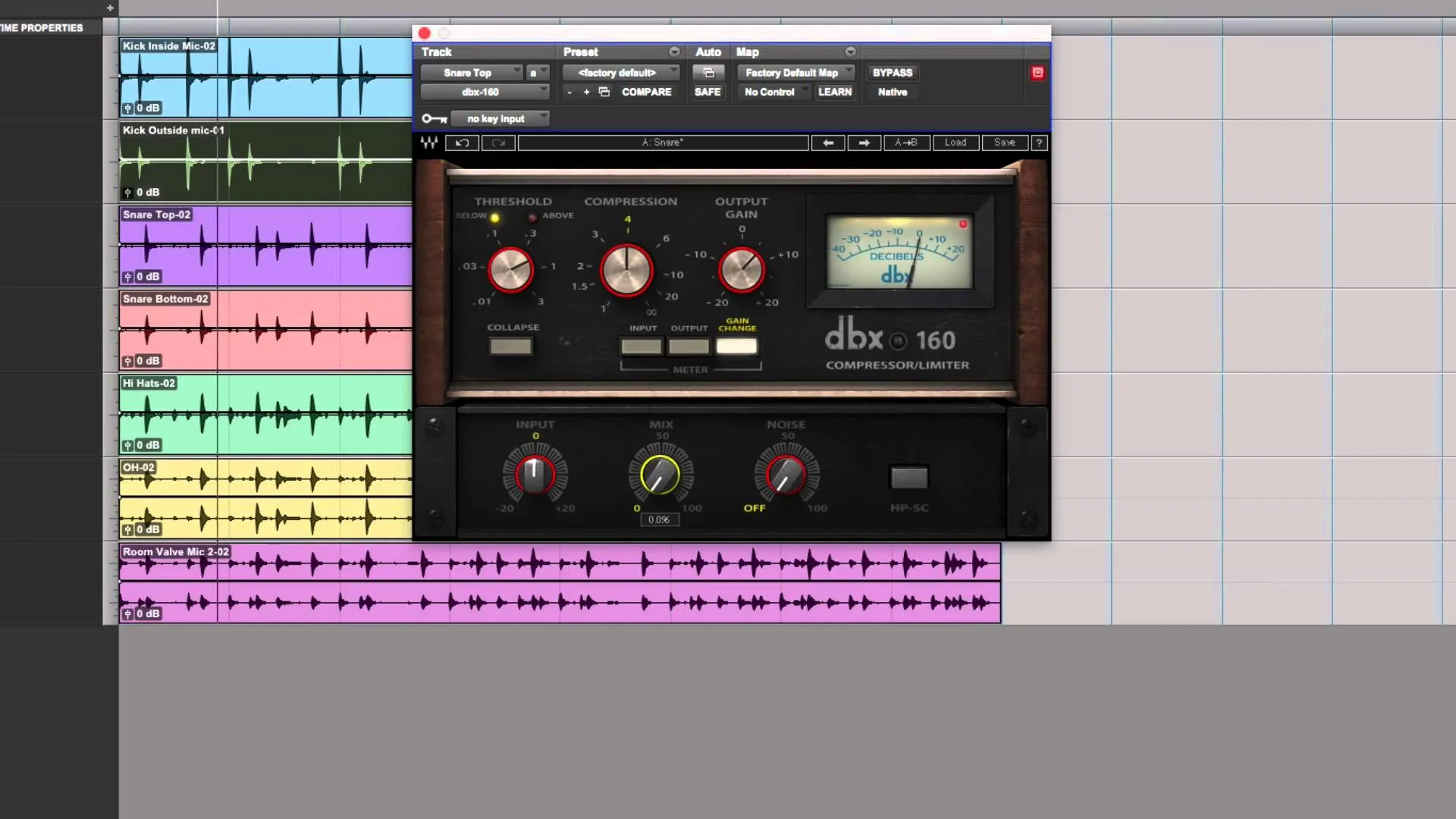Click the copy settings icon next to Compare
1456x819 pixels.
tap(604, 92)
